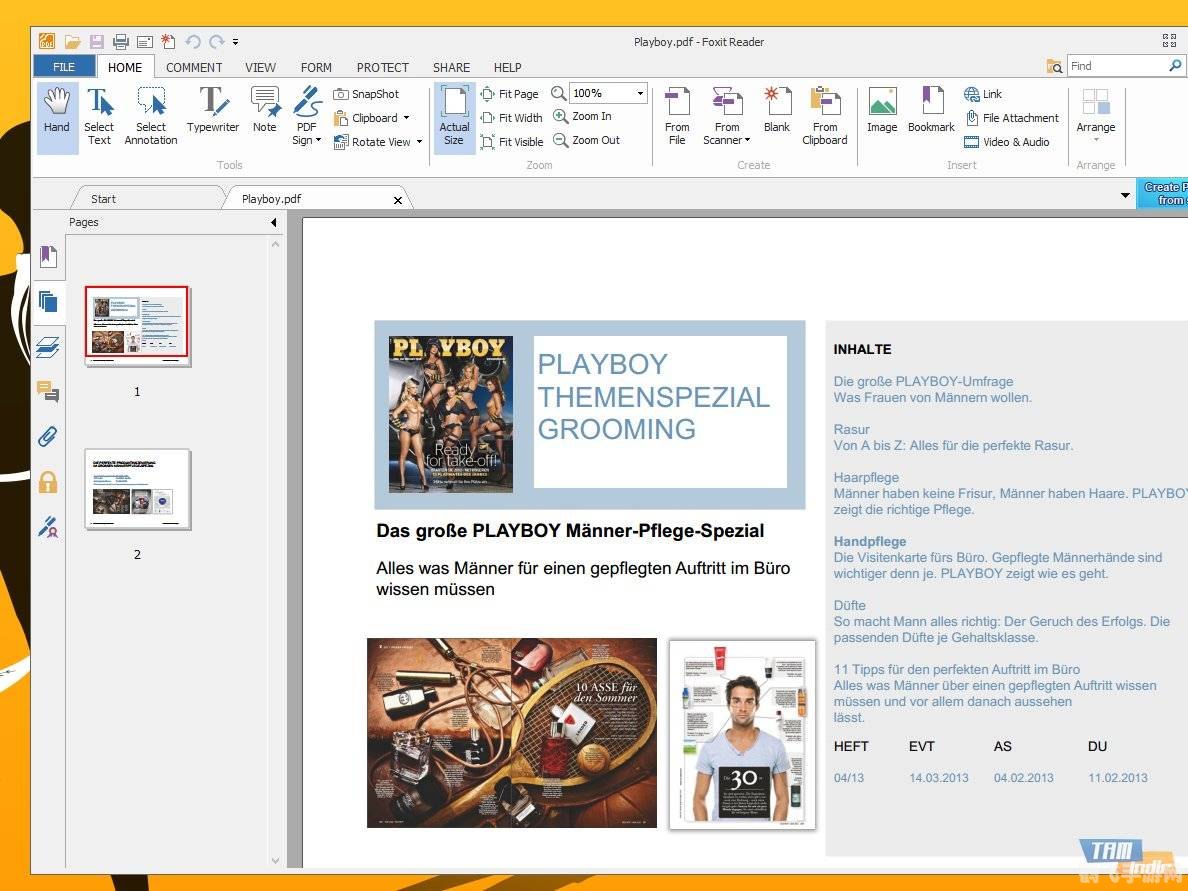Select the Hand tool

pos(56,113)
